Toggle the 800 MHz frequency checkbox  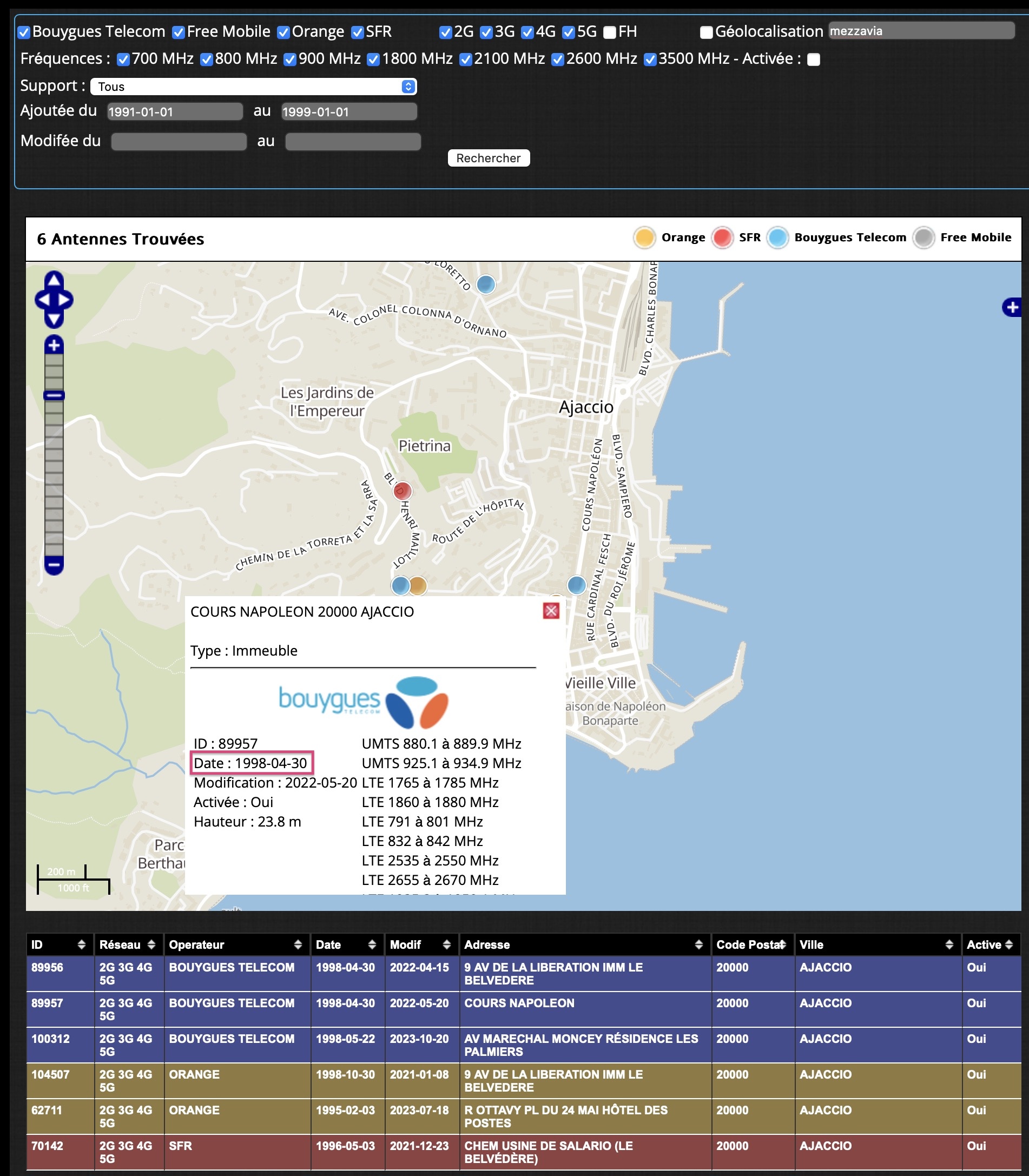(x=207, y=59)
